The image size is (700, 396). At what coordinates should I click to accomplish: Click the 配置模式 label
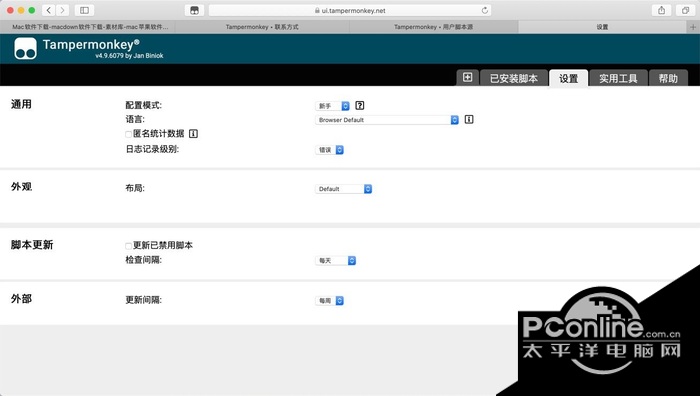(x=143, y=105)
